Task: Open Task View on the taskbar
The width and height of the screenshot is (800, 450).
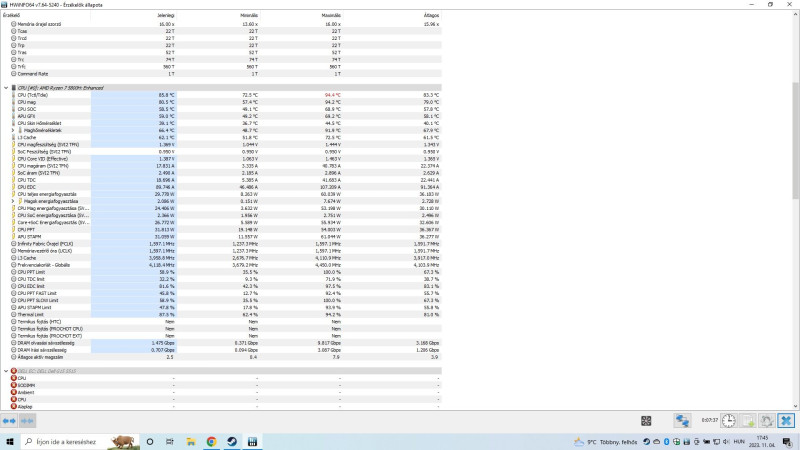Action: 170,442
